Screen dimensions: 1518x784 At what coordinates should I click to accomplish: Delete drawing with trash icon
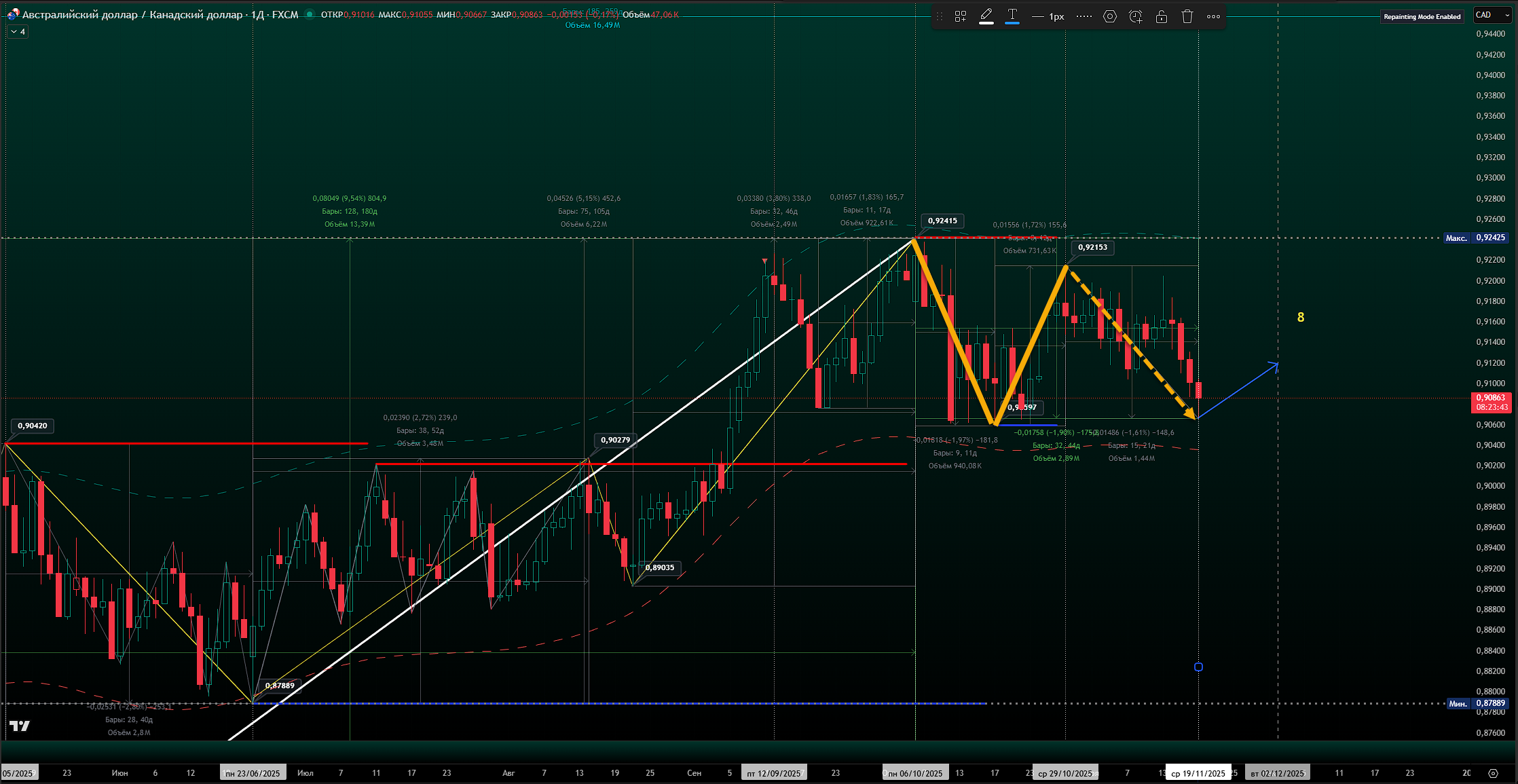1187,16
